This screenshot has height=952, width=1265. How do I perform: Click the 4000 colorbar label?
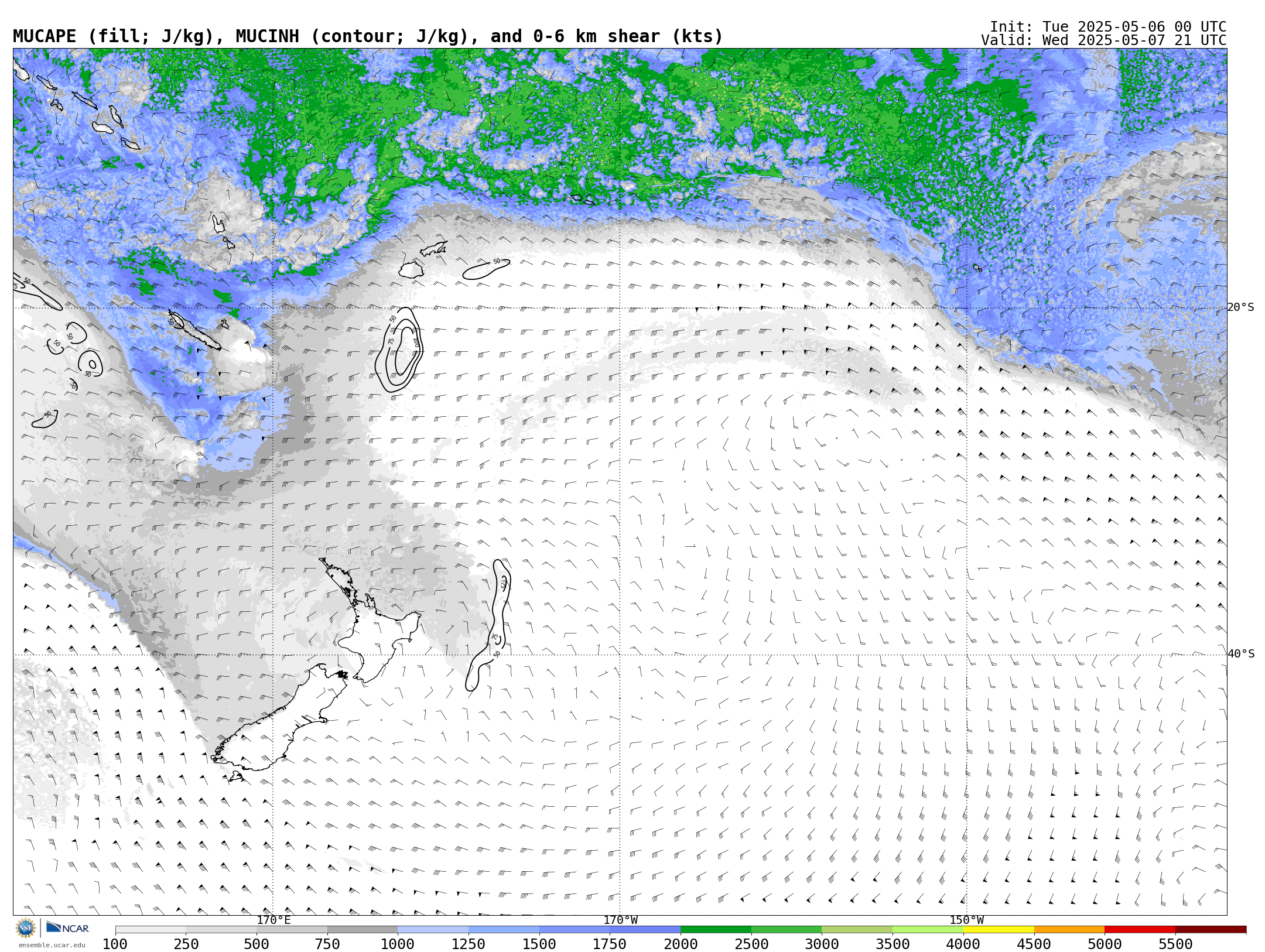963,944
